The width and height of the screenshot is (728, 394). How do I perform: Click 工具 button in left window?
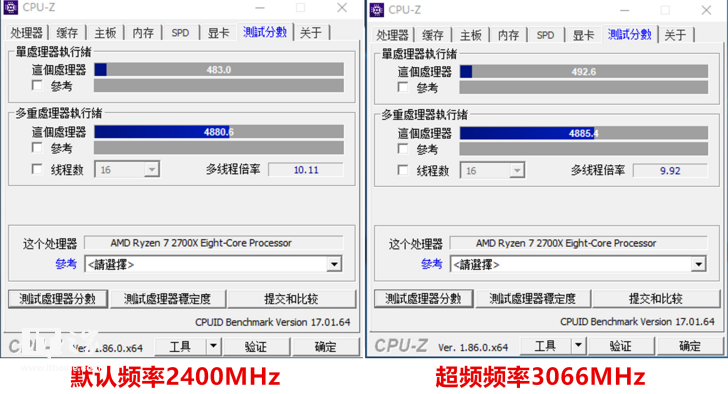[x=181, y=346]
